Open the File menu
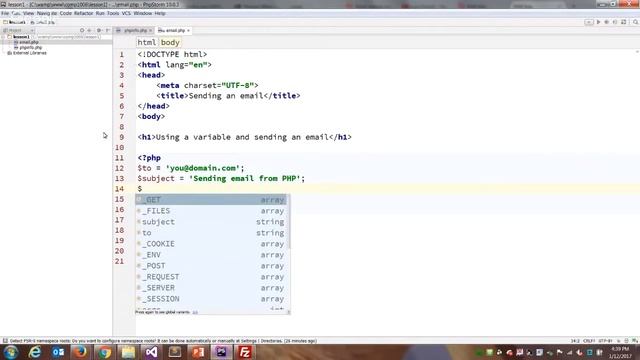Image resolution: width=640 pixels, height=360 pixels. [5, 13]
